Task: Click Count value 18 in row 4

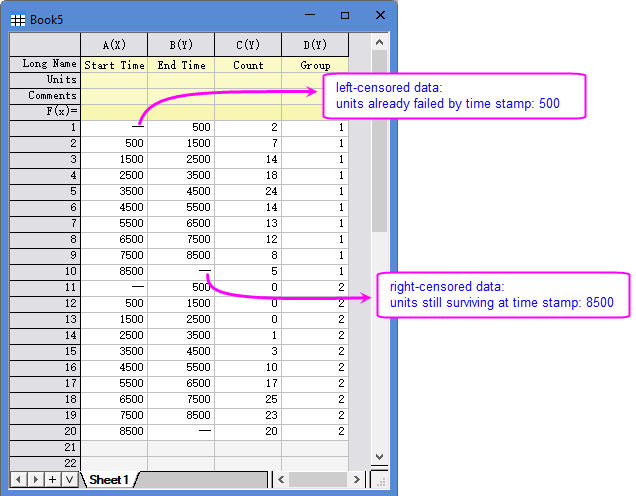Action: pyautogui.click(x=248, y=176)
